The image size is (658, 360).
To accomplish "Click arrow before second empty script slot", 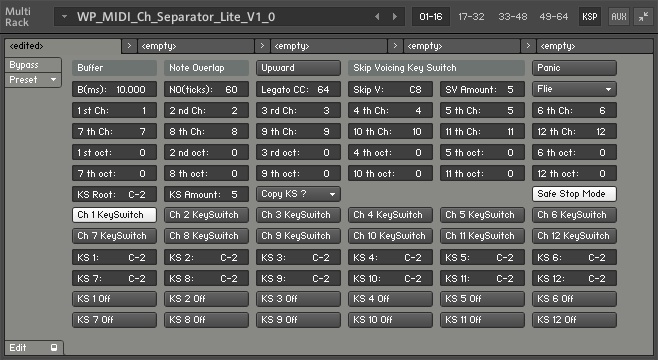I will (129, 46).
